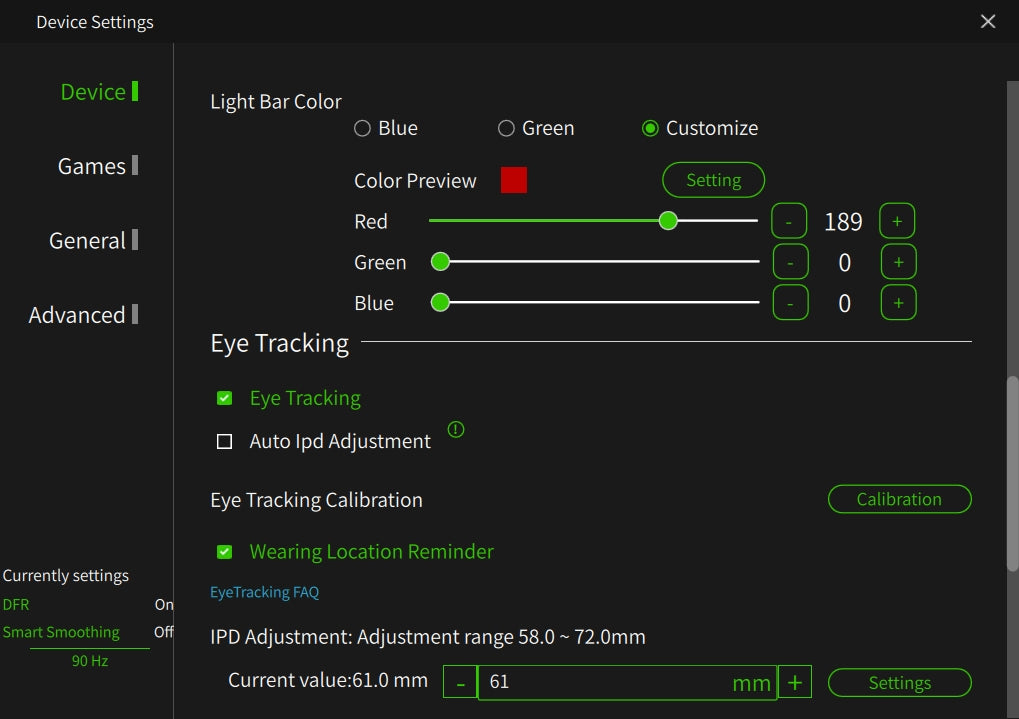Switch to the Games tab
Viewport: 1019px width, 719px height.
point(92,166)
